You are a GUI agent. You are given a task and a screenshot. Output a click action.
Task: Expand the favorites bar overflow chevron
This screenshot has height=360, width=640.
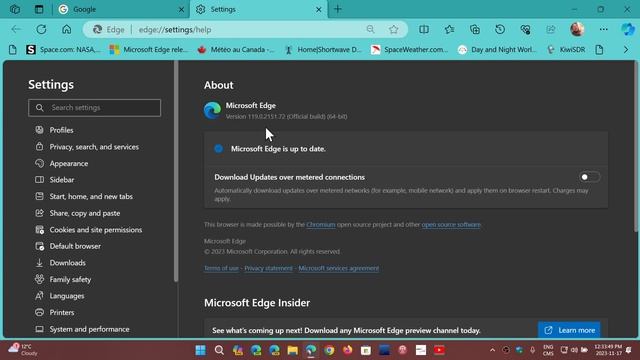(x=626, y=49)
